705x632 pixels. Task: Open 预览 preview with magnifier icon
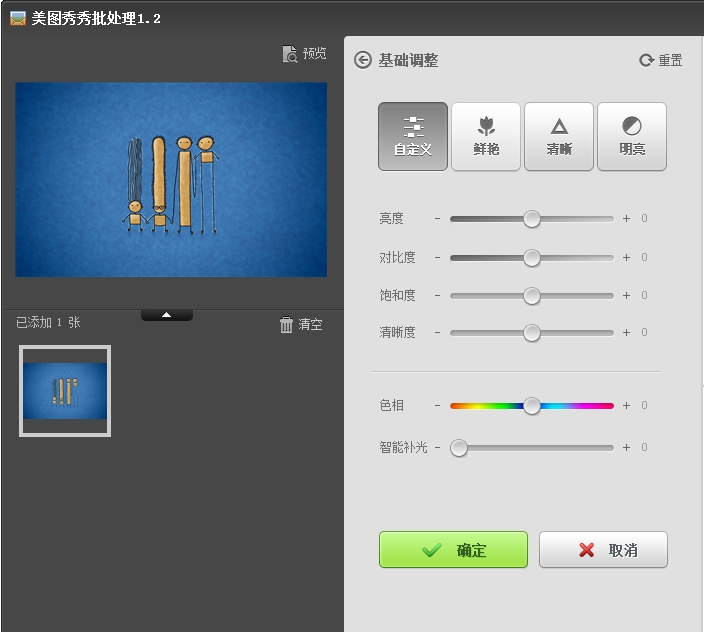tap(290, 54)
